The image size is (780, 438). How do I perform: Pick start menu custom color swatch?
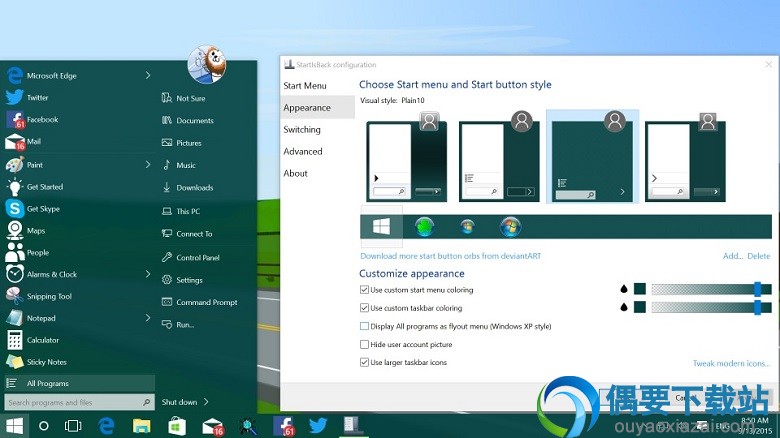640,289
